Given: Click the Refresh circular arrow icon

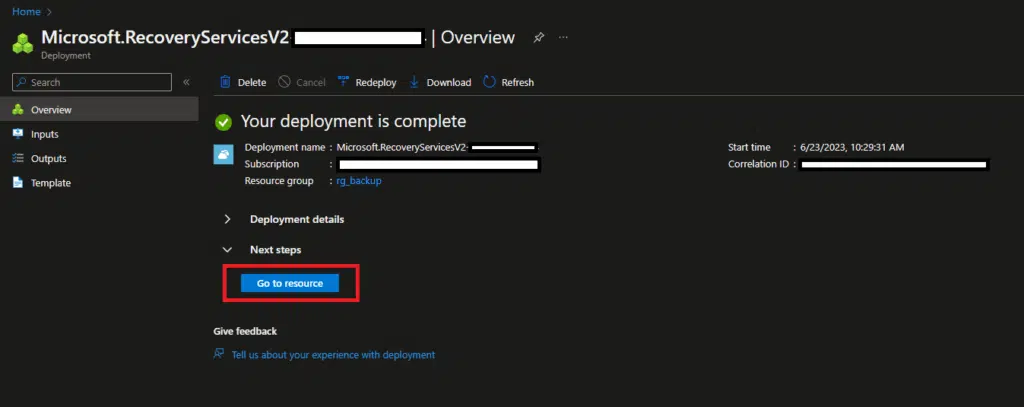Looking at the screenshot, I should pyautogui.click(x=489, y=82).
